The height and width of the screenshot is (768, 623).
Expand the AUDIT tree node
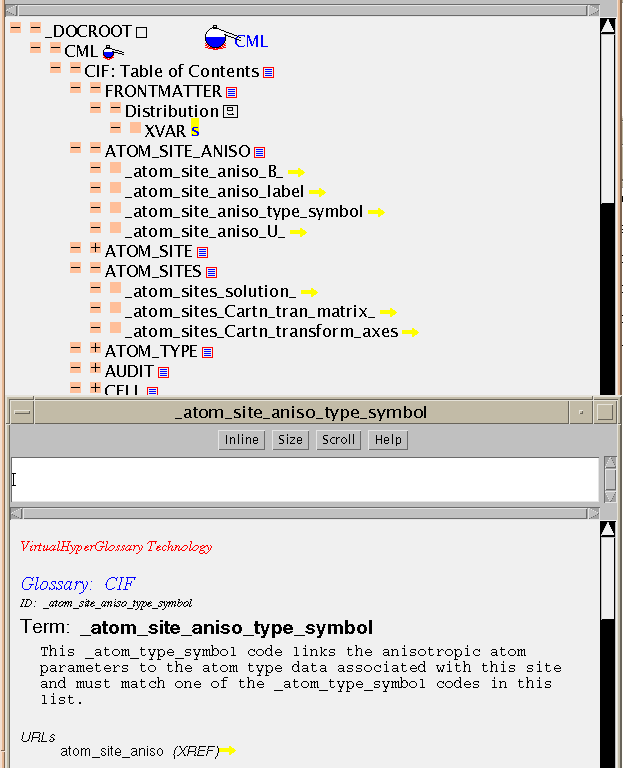(x=95, y=371)
